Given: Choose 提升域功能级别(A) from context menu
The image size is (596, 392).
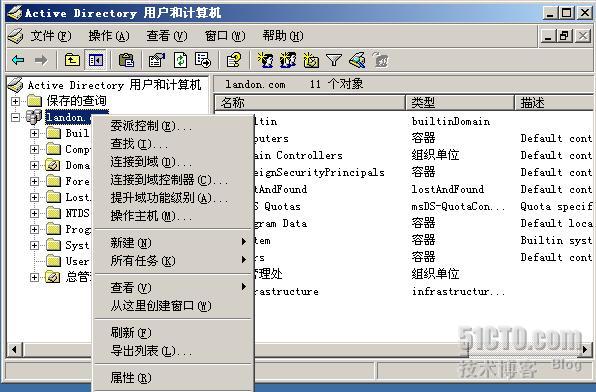Looking at the screenshot, I should [173, 198].
